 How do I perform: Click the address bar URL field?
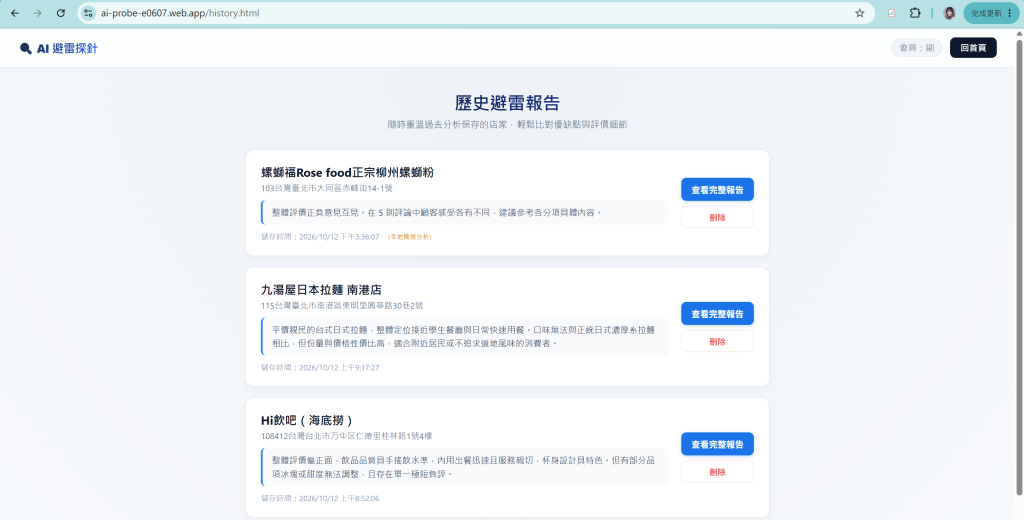(475, 13)
